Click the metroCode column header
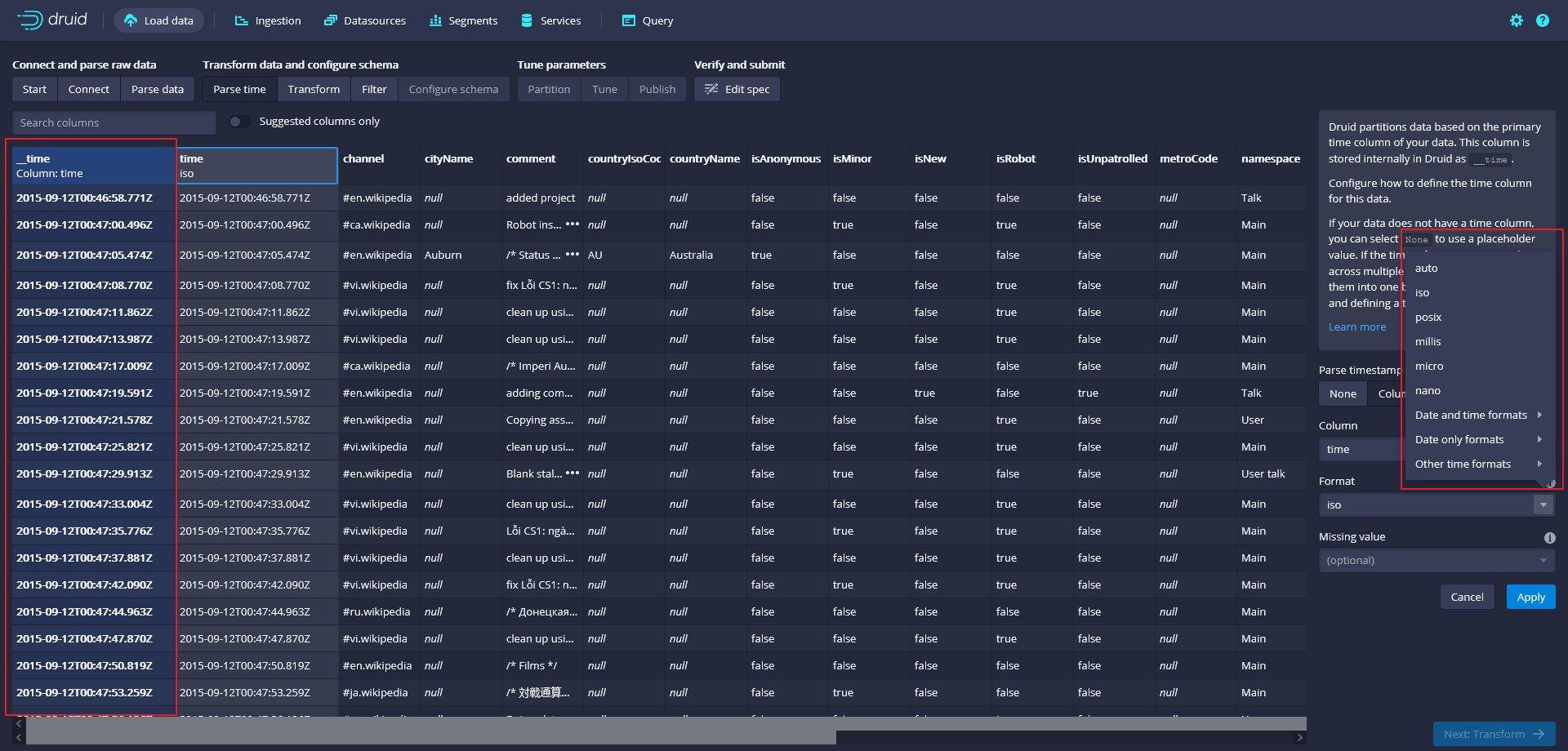The image size is (1568, 751). click(x=1196, y=166)
